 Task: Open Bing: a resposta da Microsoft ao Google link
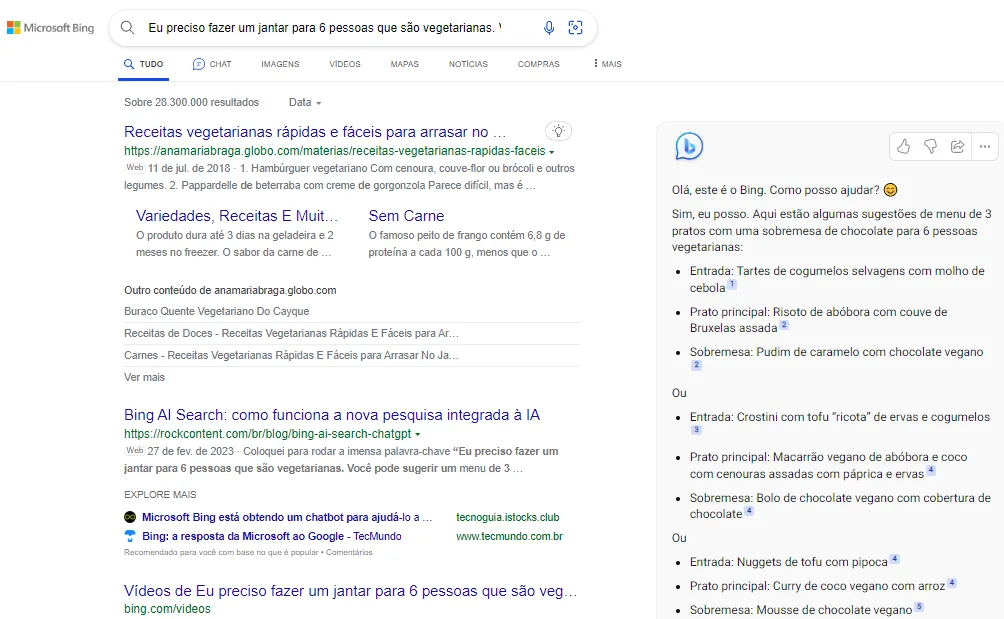[271, 536]
